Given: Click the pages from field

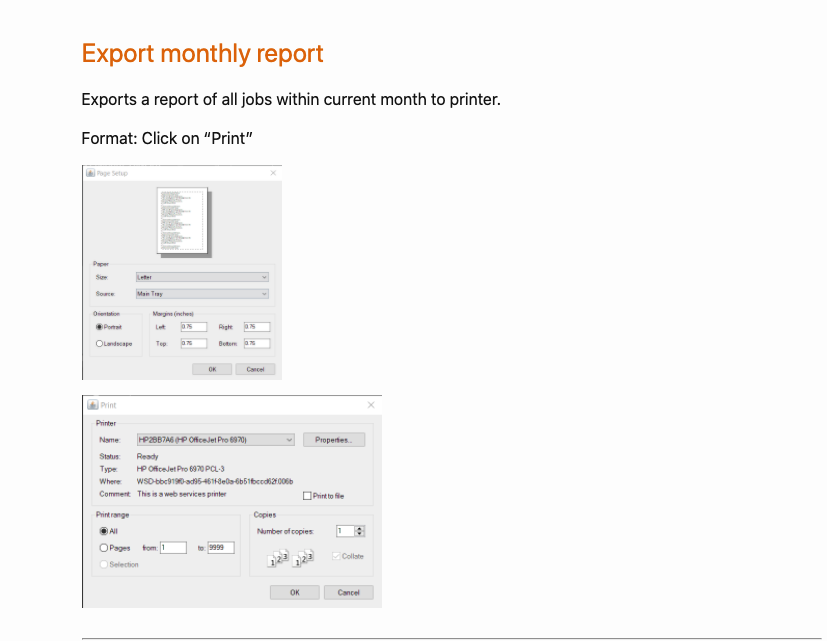Looking at the screenshot, I should 174,548.
